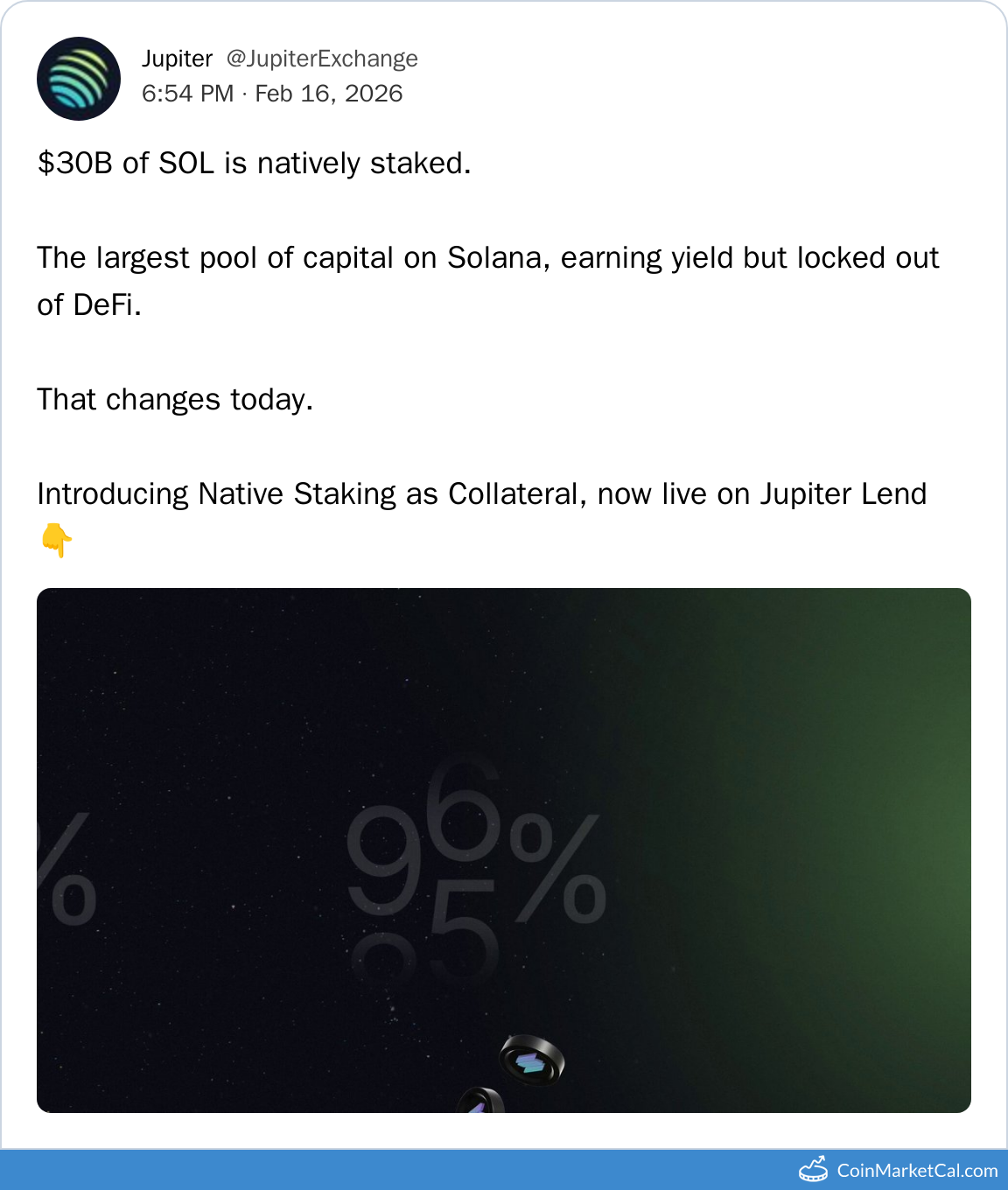Open the 6:54 PM tweet timestamp
The height and width of the screenshot is (1190, 1008).
tap(187, 94)
